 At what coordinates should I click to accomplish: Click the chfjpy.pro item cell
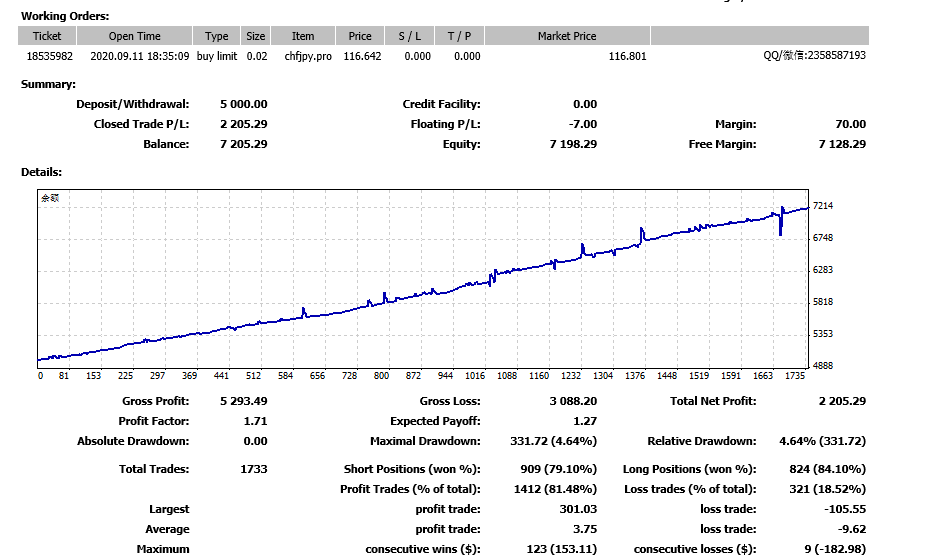pyautogui.click(x=308, y=56)
